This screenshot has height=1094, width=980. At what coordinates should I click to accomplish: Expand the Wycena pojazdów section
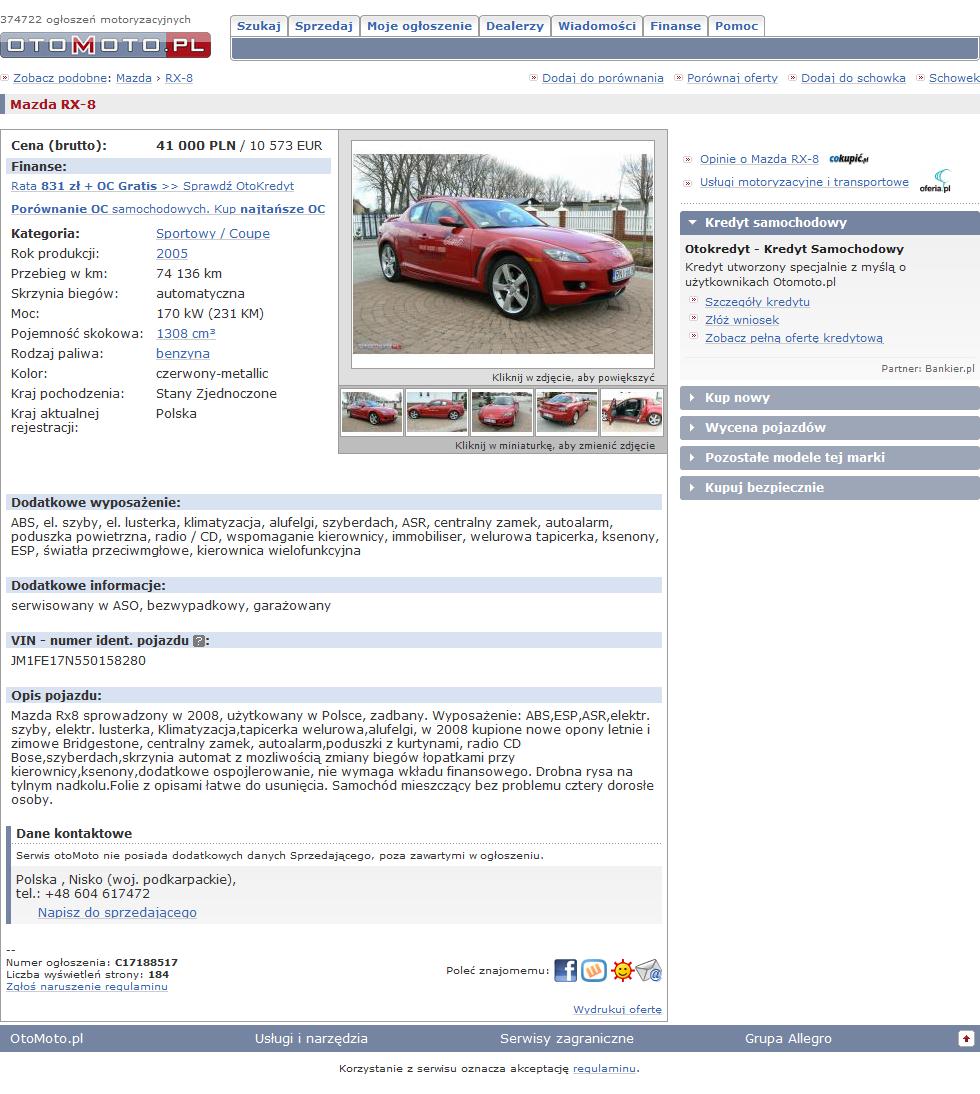click(x=829, y=428)
